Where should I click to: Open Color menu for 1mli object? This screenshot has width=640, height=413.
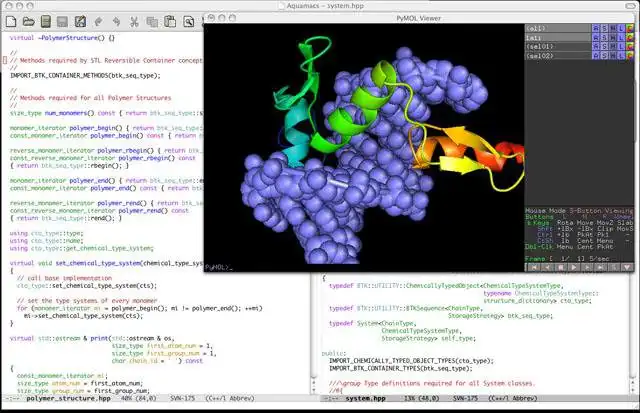tap(630, 37)
